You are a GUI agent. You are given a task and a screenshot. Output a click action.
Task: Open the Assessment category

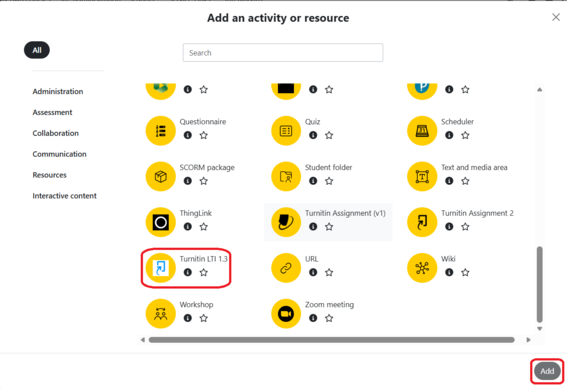point(52,112)
